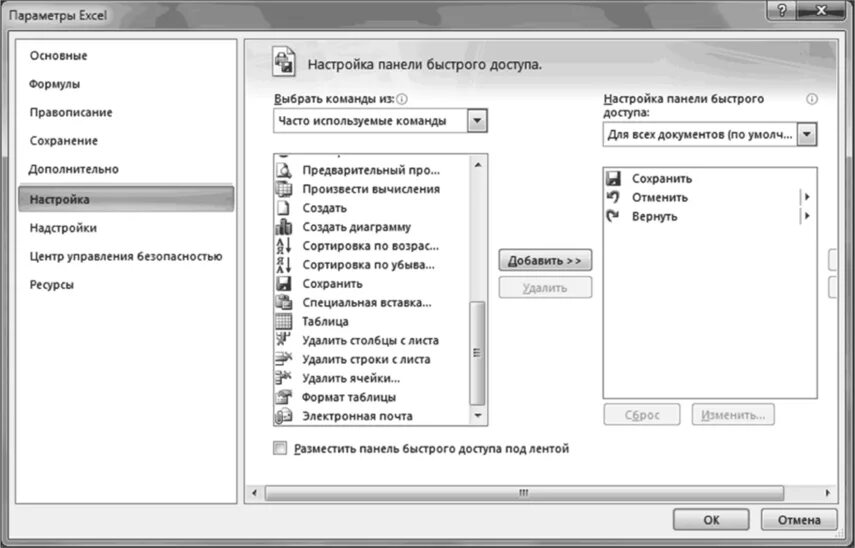The image size is (855, 548).
Task: Open the Формулы settings category
Action: coord(55,84)
